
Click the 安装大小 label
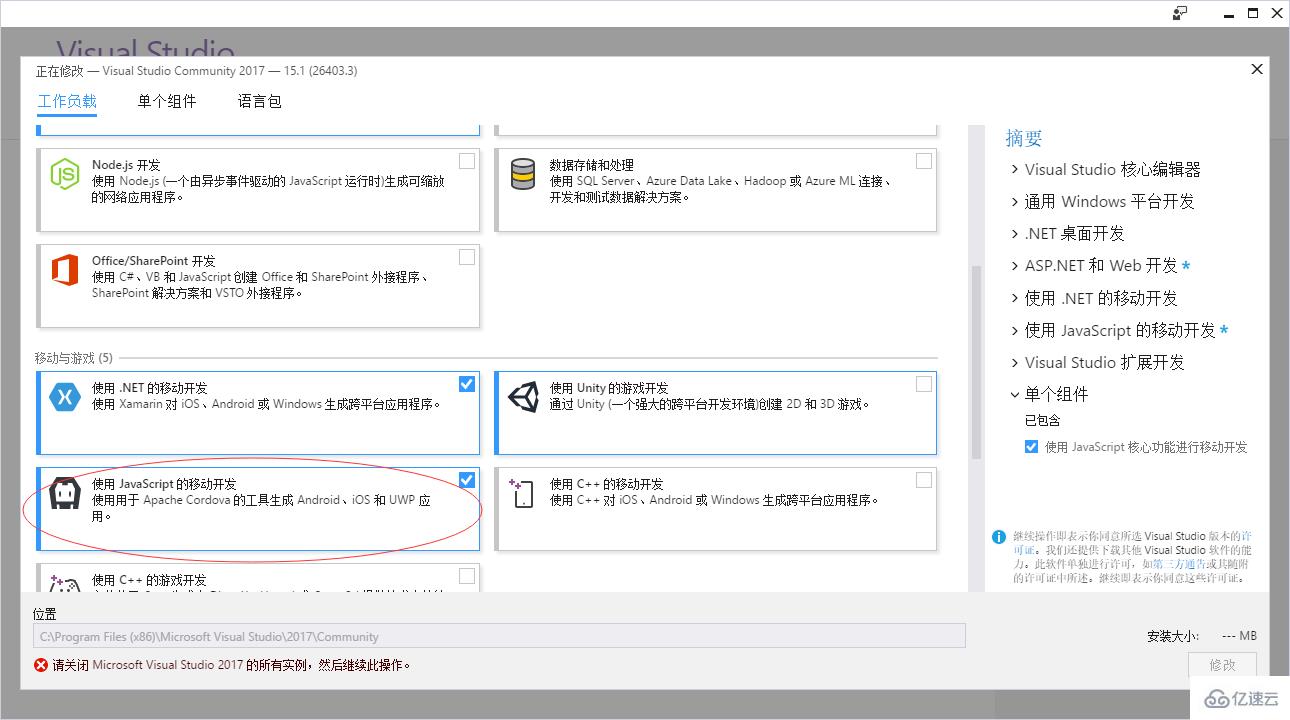(1172, 636)
